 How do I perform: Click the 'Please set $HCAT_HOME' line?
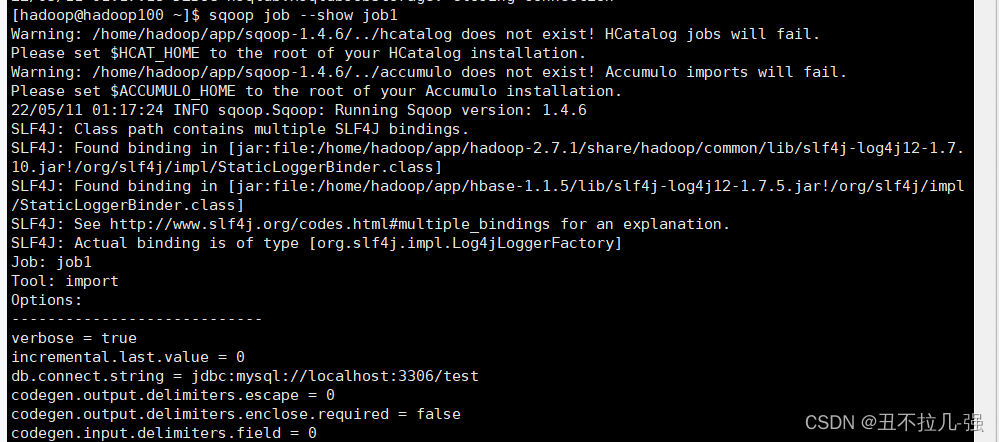(x=298, y=53)
